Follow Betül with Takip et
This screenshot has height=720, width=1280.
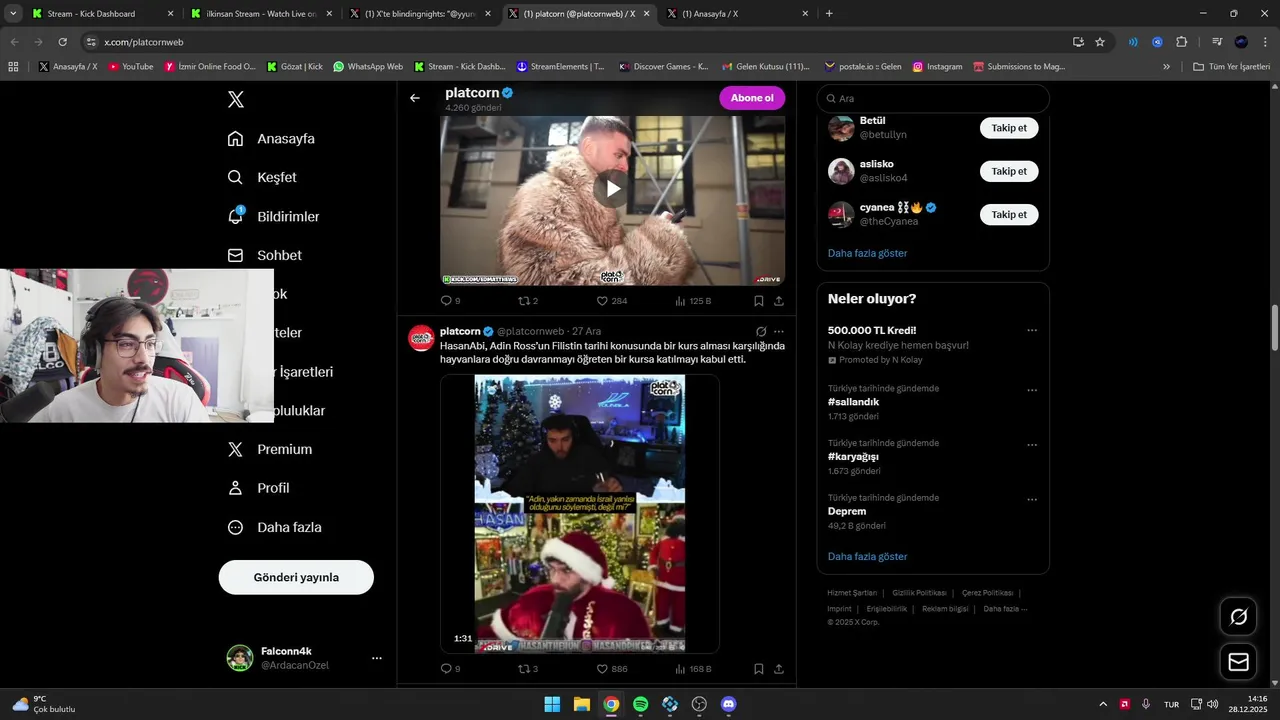(1009, 128)
